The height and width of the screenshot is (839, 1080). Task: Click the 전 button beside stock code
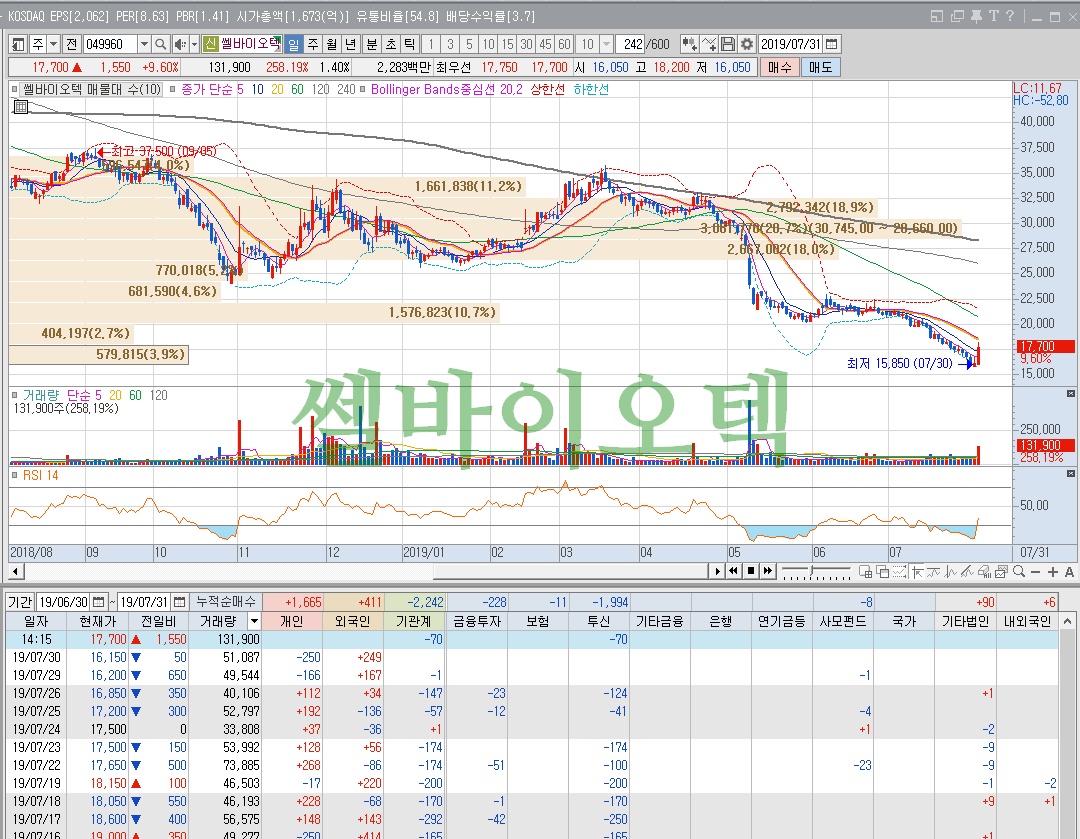(72, 44)
